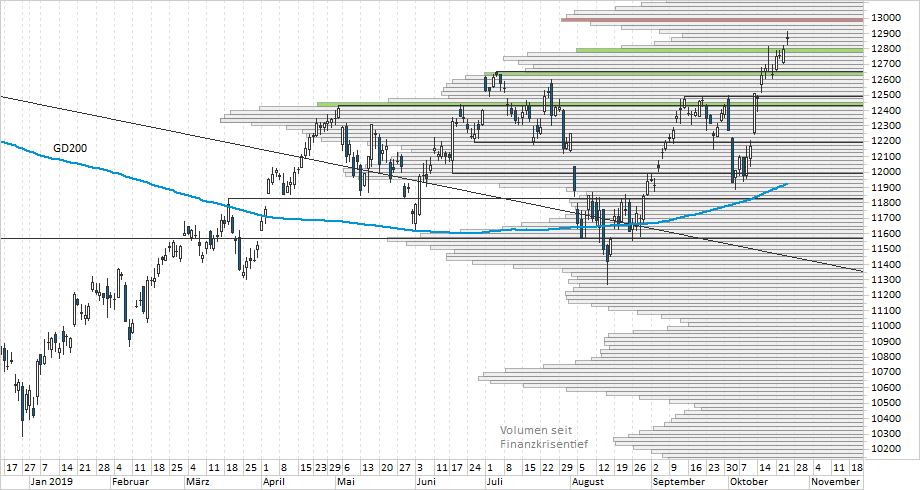The height and width of the screenshot is (490, 920).
Task: Select the 'Juni' month label
Action: coord(429,481)
